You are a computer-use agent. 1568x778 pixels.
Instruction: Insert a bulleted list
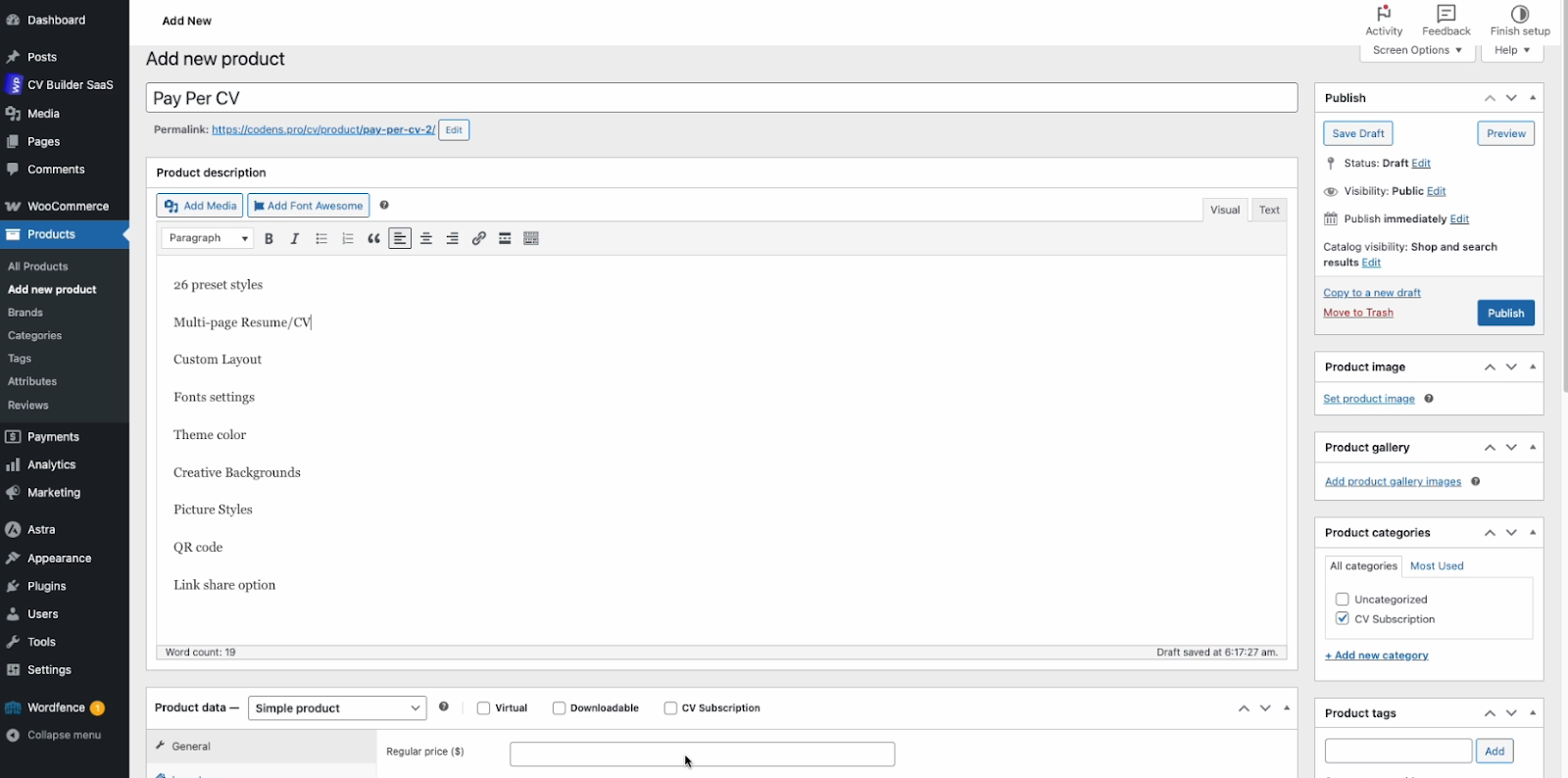(321, 238)
